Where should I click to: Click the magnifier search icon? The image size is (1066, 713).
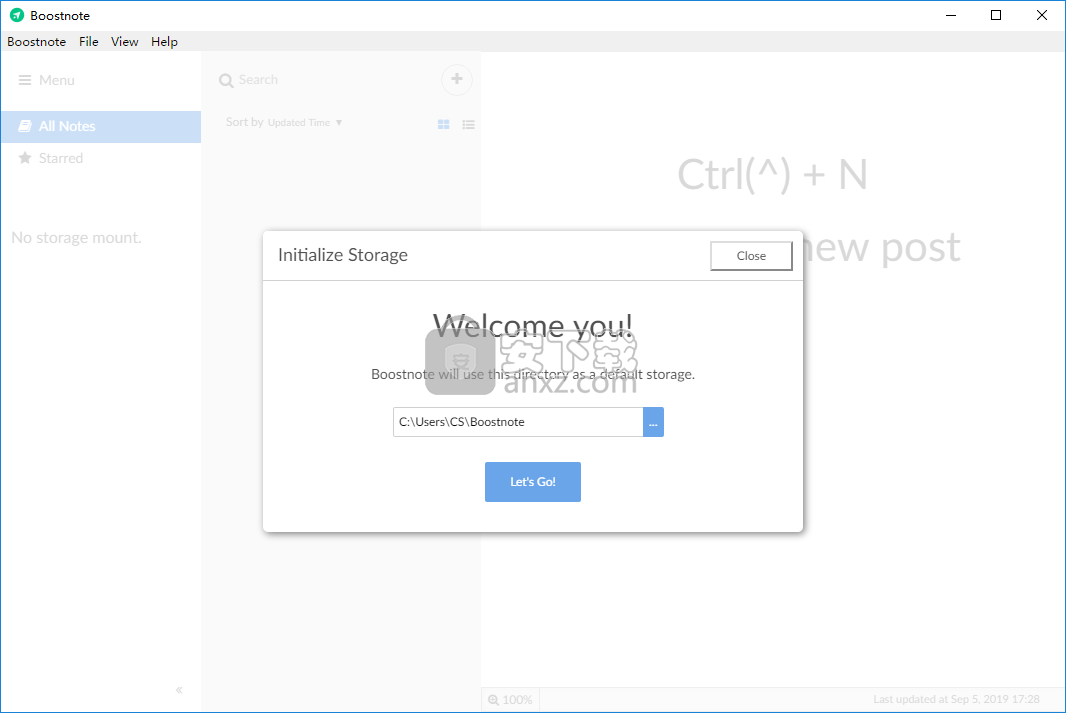tap(226, 80)
